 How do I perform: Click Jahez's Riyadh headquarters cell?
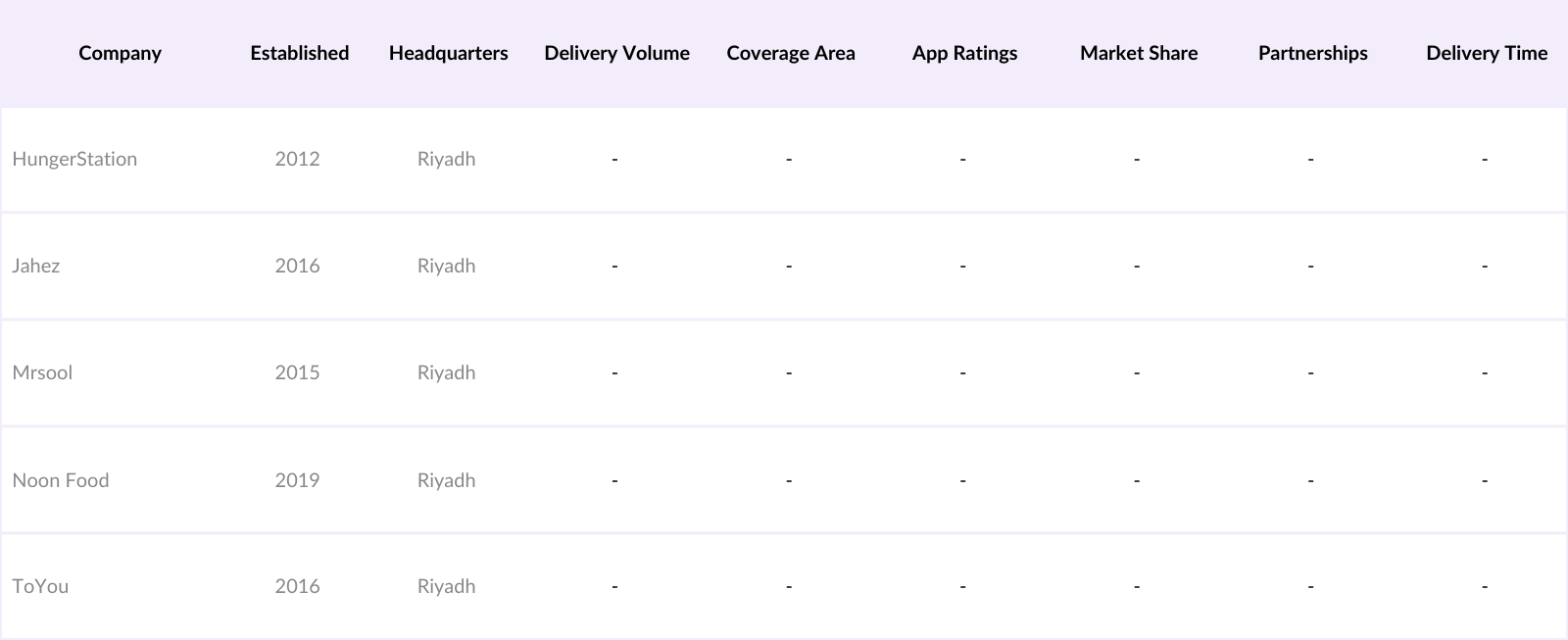[446, 266]
